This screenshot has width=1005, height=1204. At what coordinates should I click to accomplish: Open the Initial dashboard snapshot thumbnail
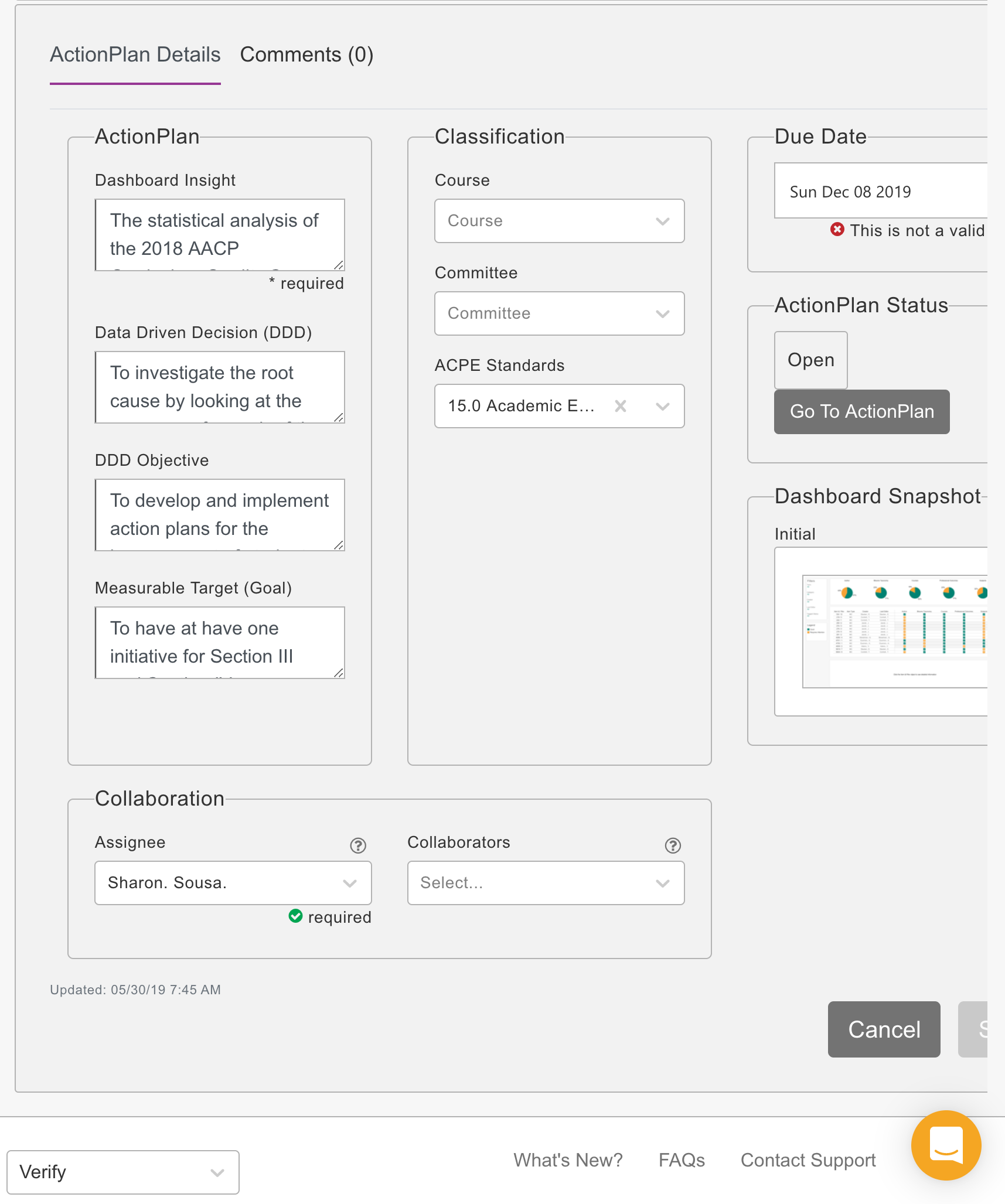click(894, 631)
